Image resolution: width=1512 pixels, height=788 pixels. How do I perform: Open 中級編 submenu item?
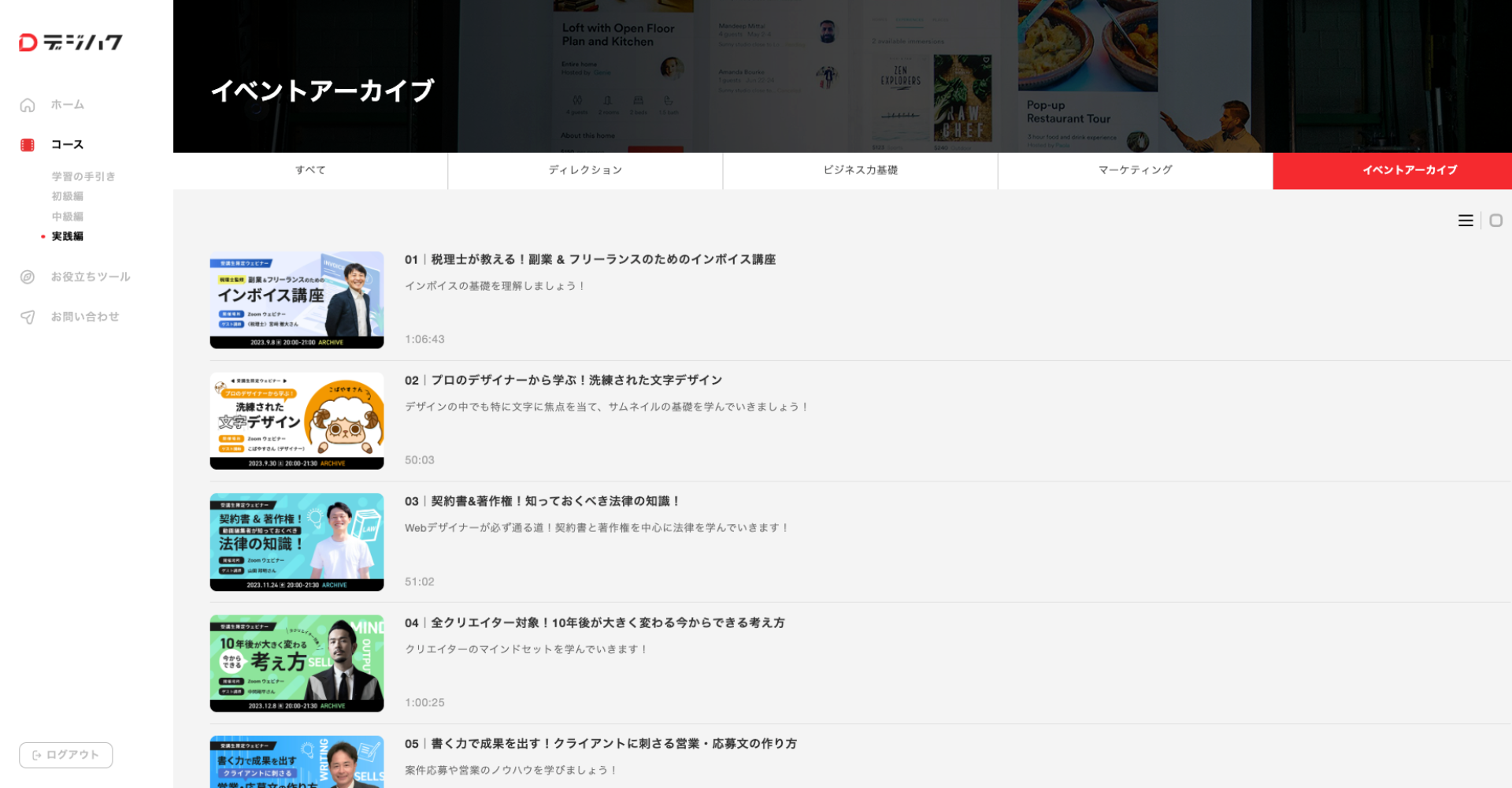(68, 217)
